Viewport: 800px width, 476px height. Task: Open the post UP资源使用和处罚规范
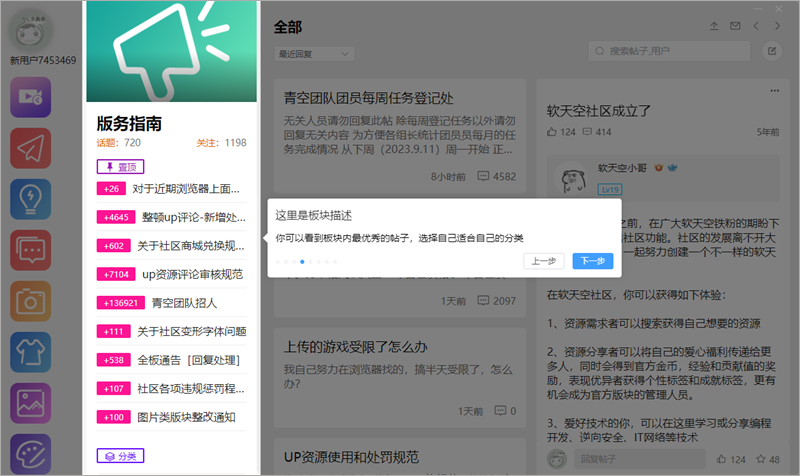coord(352,457)
